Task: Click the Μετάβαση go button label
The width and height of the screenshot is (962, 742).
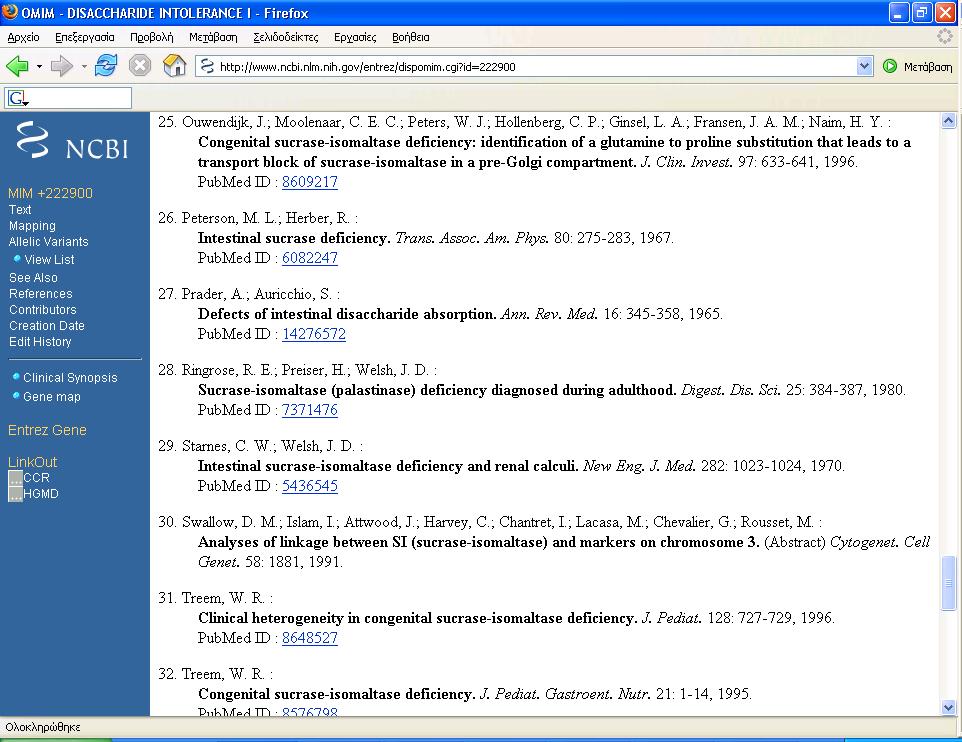Action: pyautogui.click(x=928, y=66)
